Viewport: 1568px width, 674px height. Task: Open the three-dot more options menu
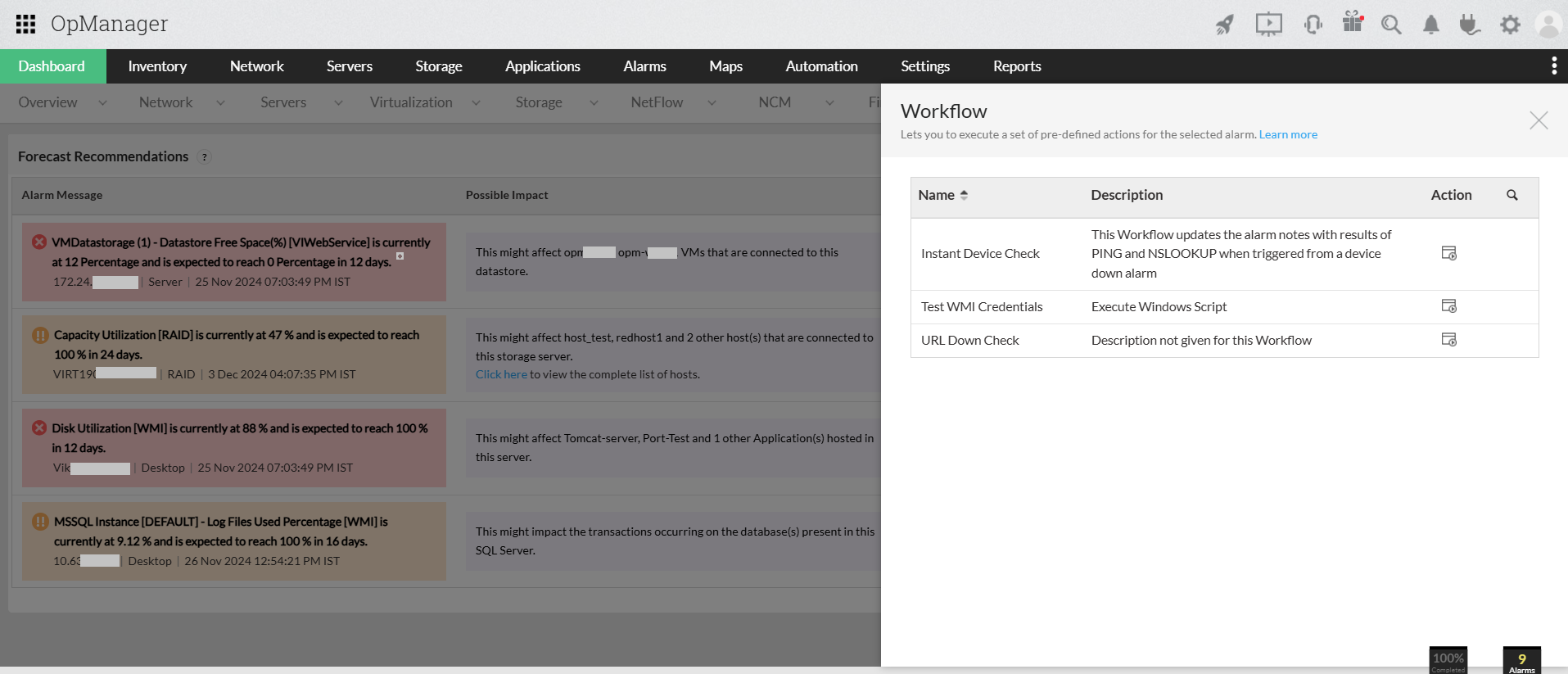point(1553,66)
